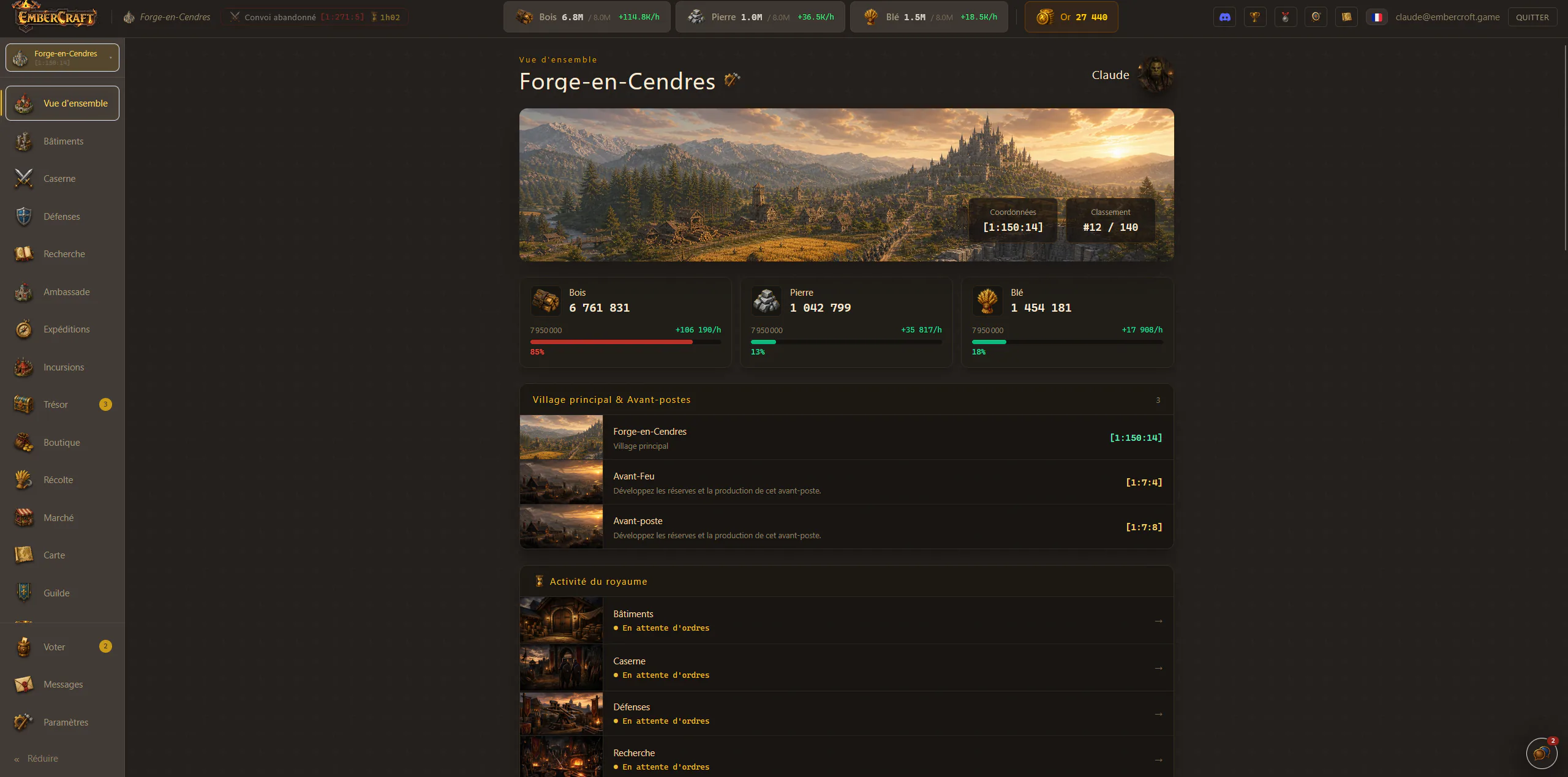Click the rename pencil icon beside Forge-en-Cendres
The width and height of the screenshot is (1568, 777).
(732, 80)
